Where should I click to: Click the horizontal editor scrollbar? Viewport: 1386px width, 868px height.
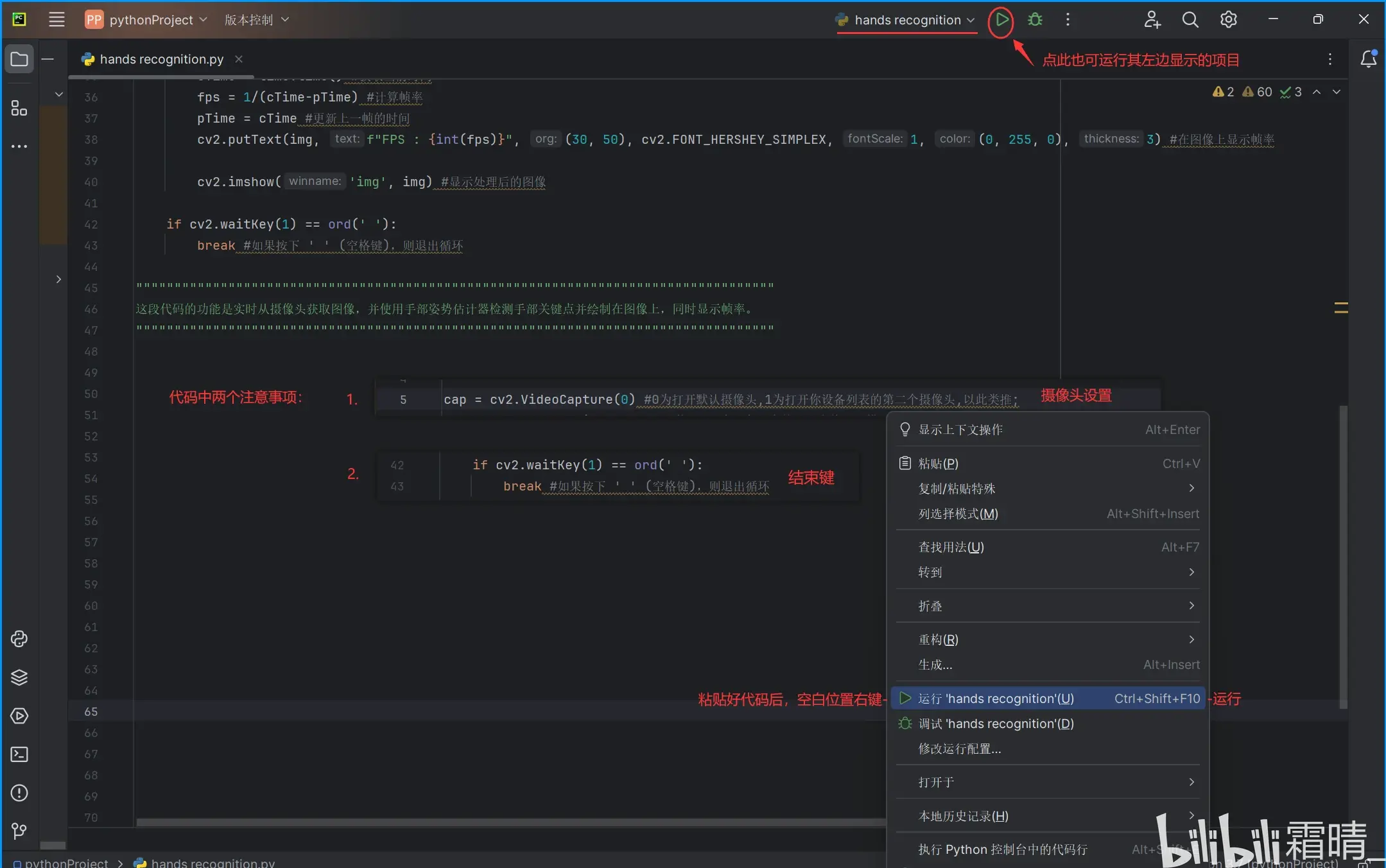click(x=449, y=822)
